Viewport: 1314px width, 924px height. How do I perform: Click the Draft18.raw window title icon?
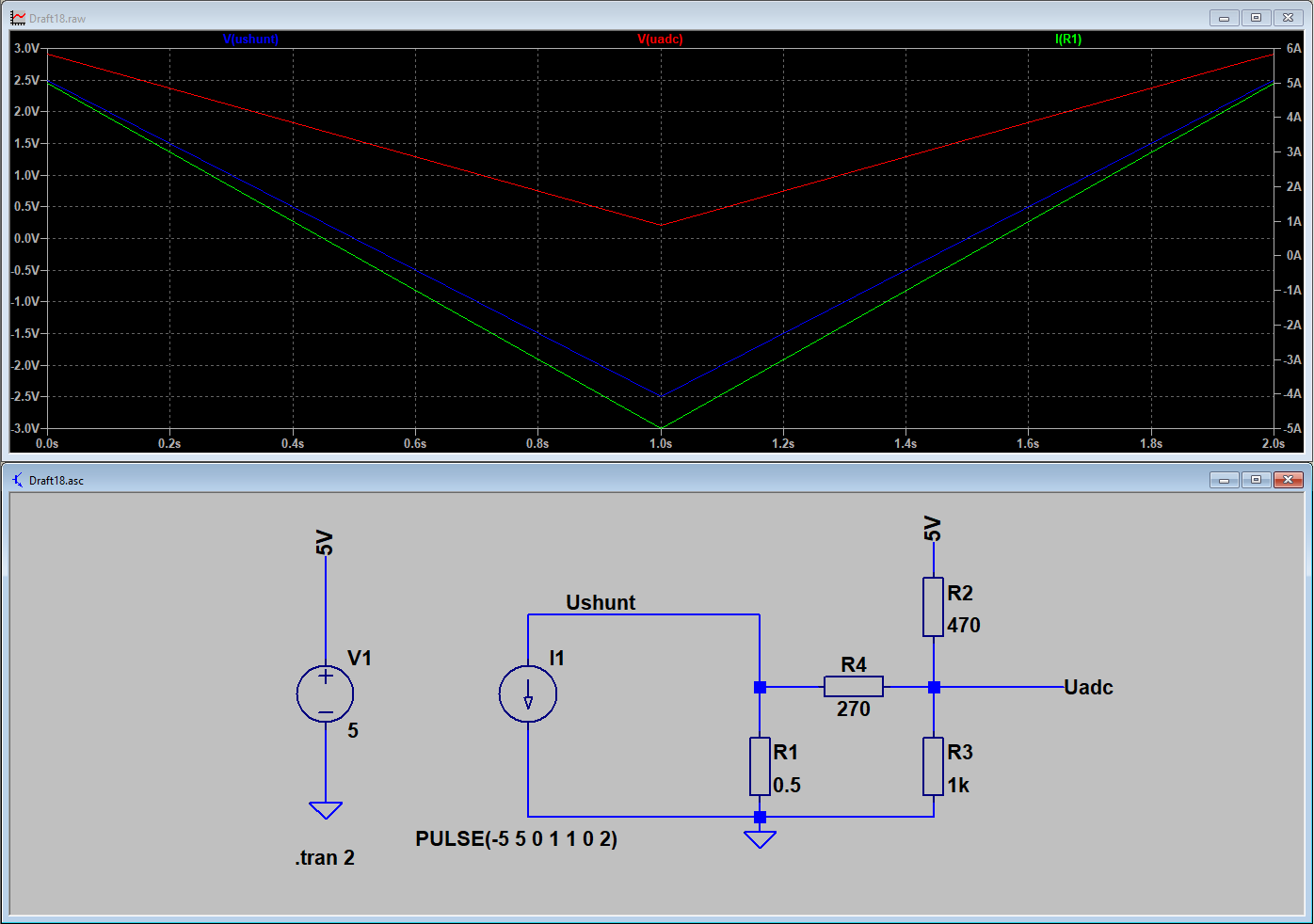(18, 18)
